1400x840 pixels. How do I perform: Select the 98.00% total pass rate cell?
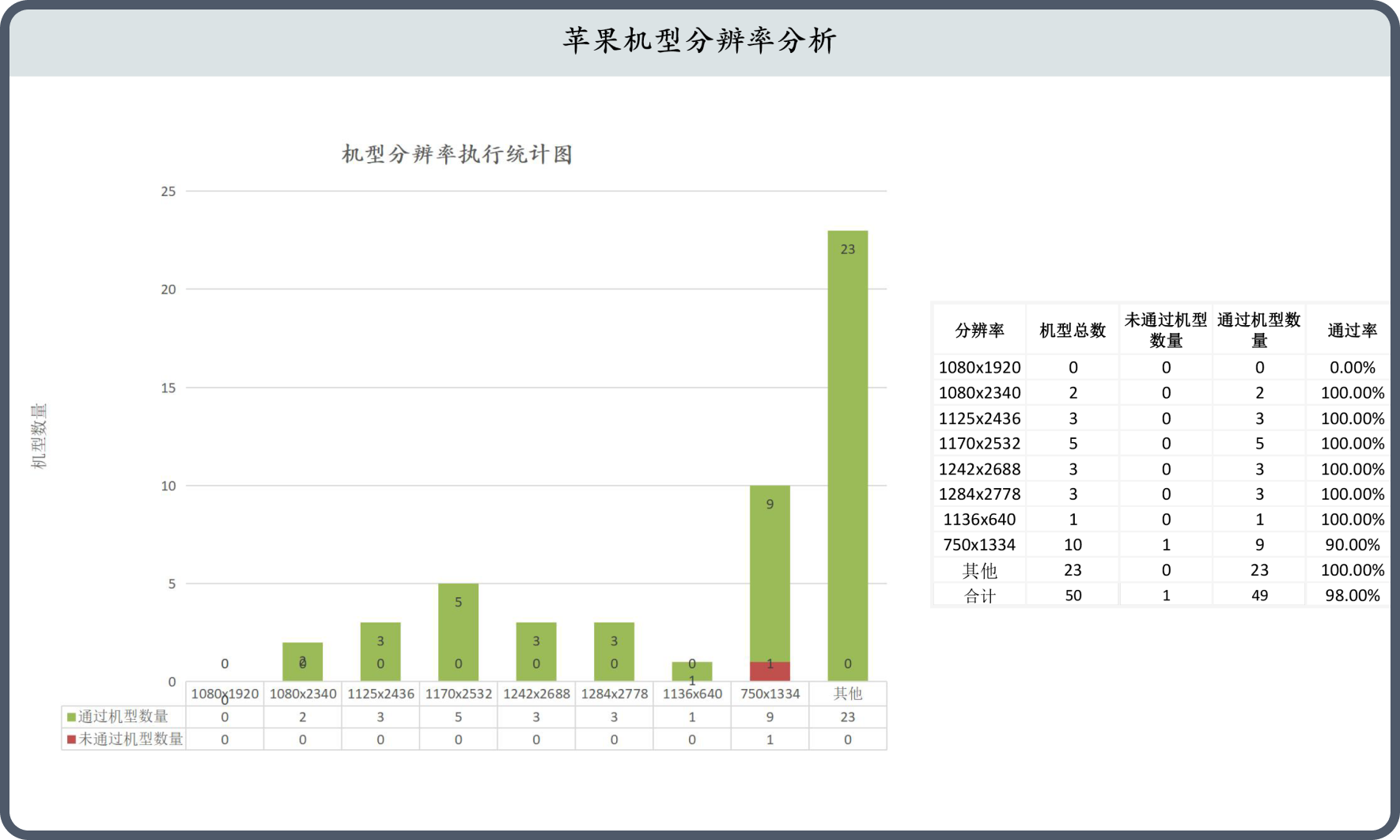tap(1352, 596)
